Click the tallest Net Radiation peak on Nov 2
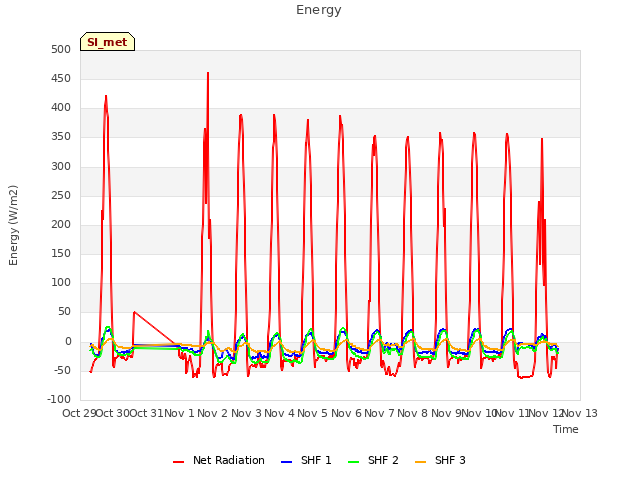The image size is (640, 480). pos(208,73)
